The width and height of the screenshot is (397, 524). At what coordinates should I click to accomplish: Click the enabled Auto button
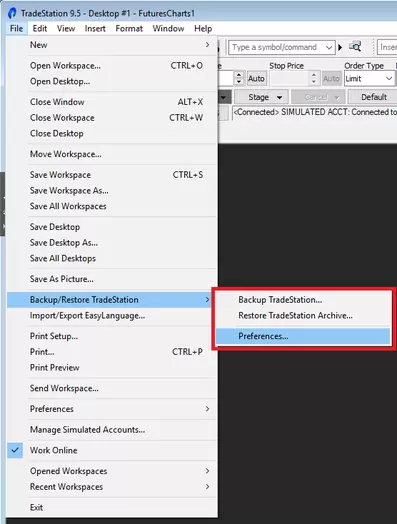coord(256,79)
